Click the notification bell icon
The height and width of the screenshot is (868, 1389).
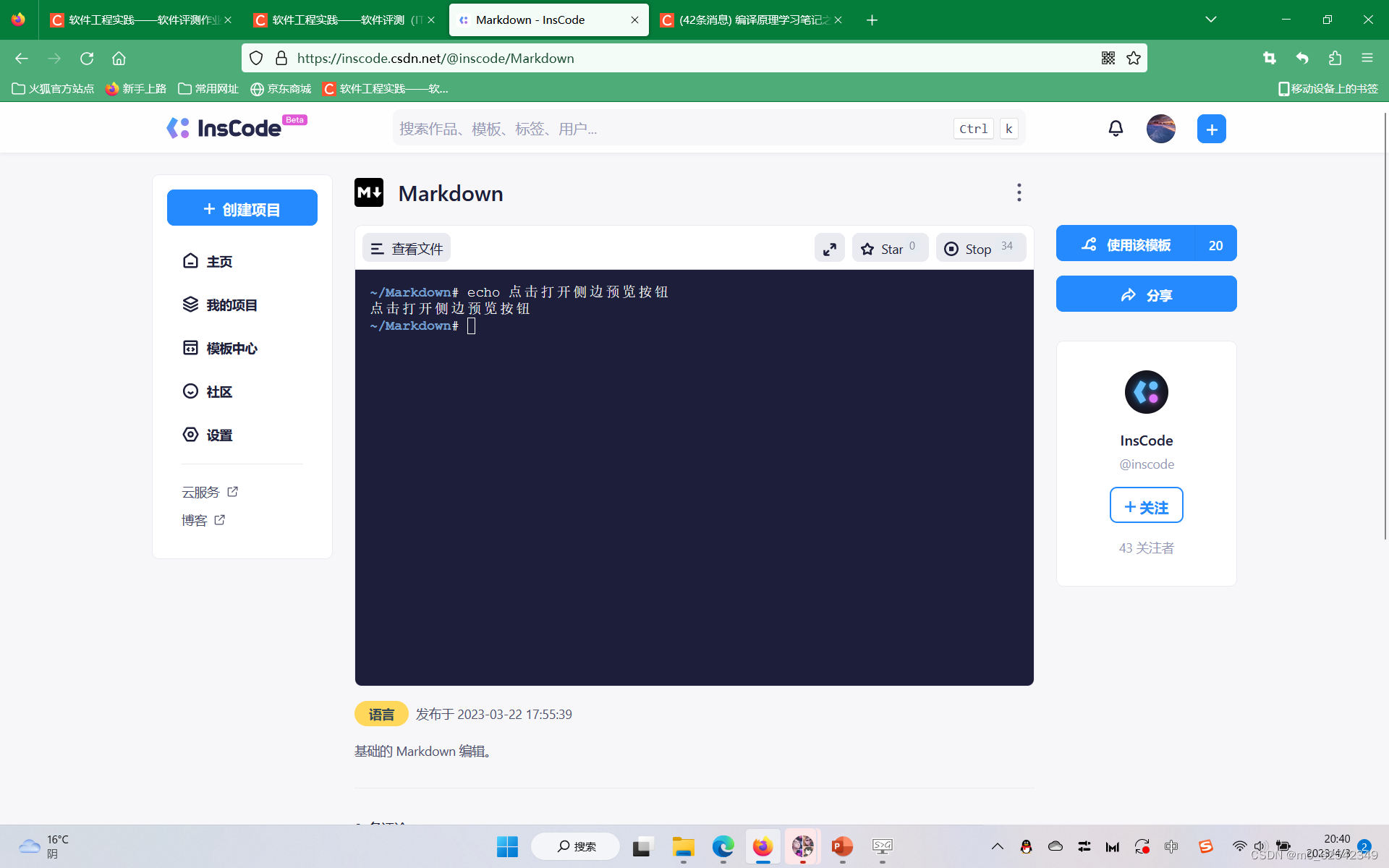coord(1116,129)
